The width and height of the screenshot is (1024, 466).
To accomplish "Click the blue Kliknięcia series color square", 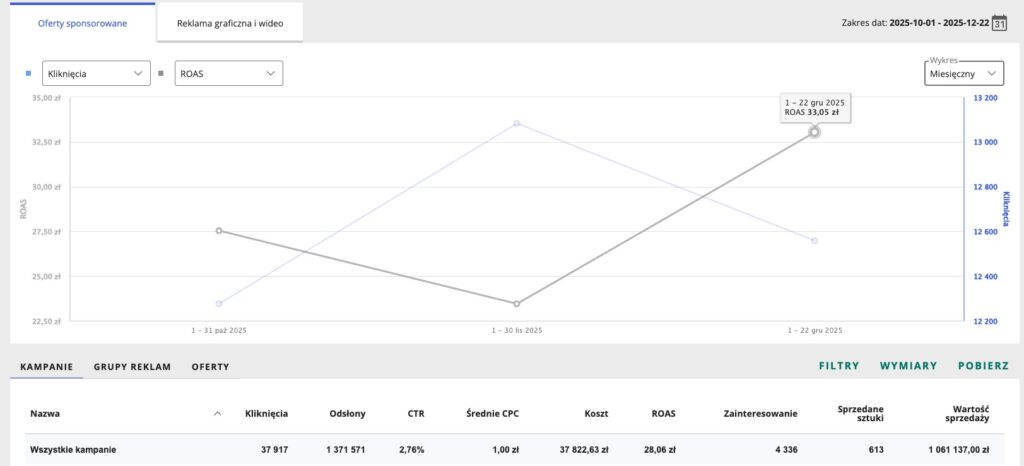I will 28,73.
